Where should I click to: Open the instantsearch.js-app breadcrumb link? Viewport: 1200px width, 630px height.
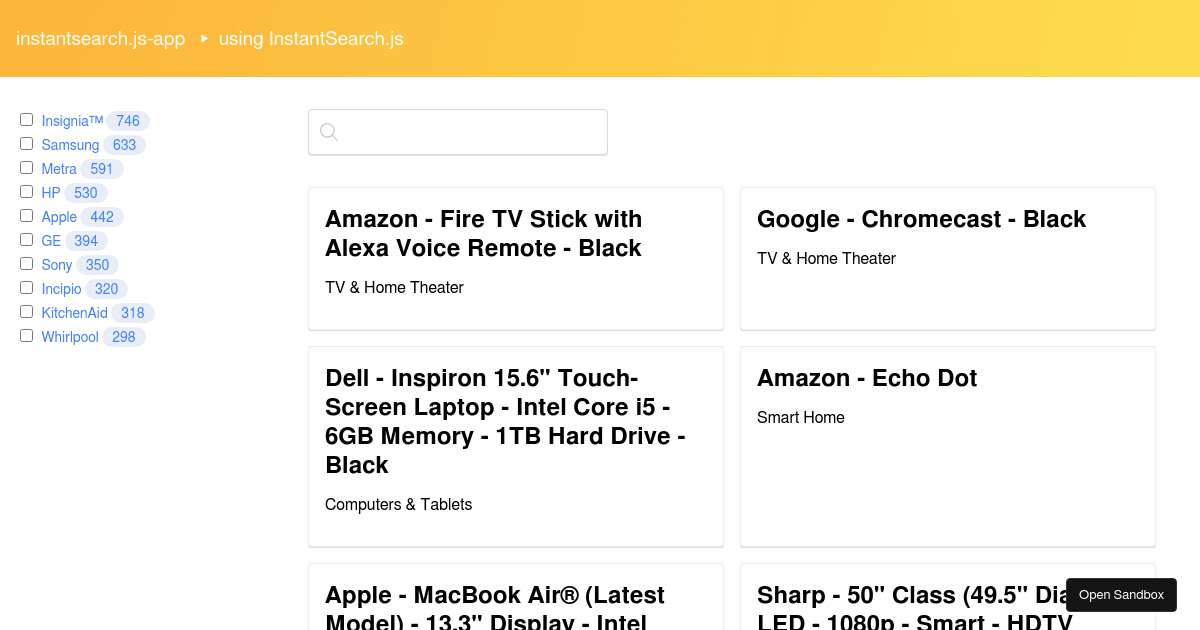100,39
